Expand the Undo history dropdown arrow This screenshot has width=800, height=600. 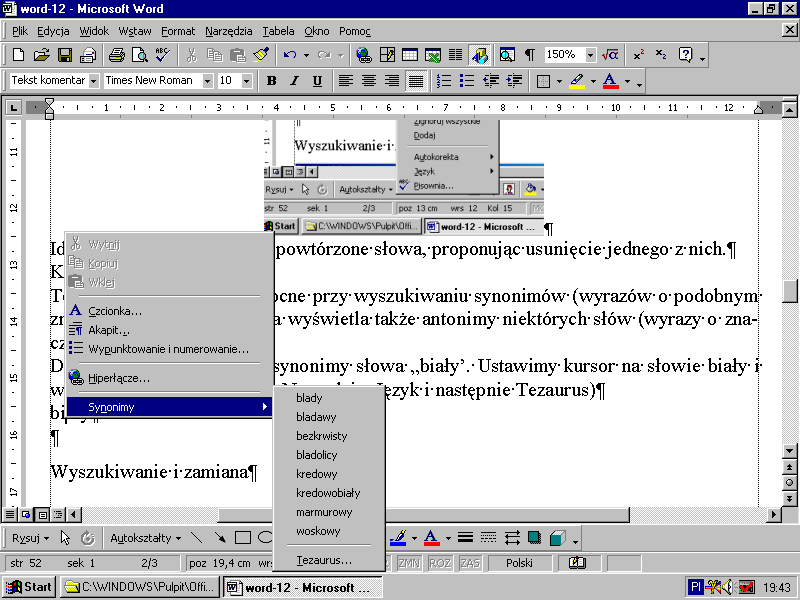point(306,55)
